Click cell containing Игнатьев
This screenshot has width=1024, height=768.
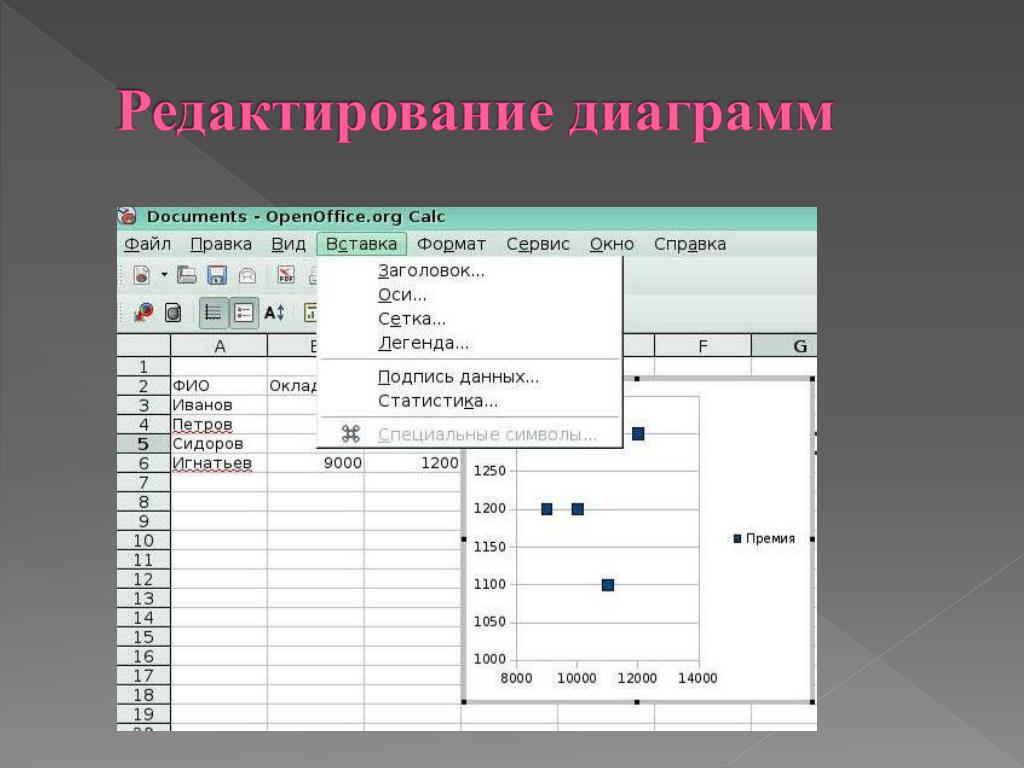click(x=219, y=463)
